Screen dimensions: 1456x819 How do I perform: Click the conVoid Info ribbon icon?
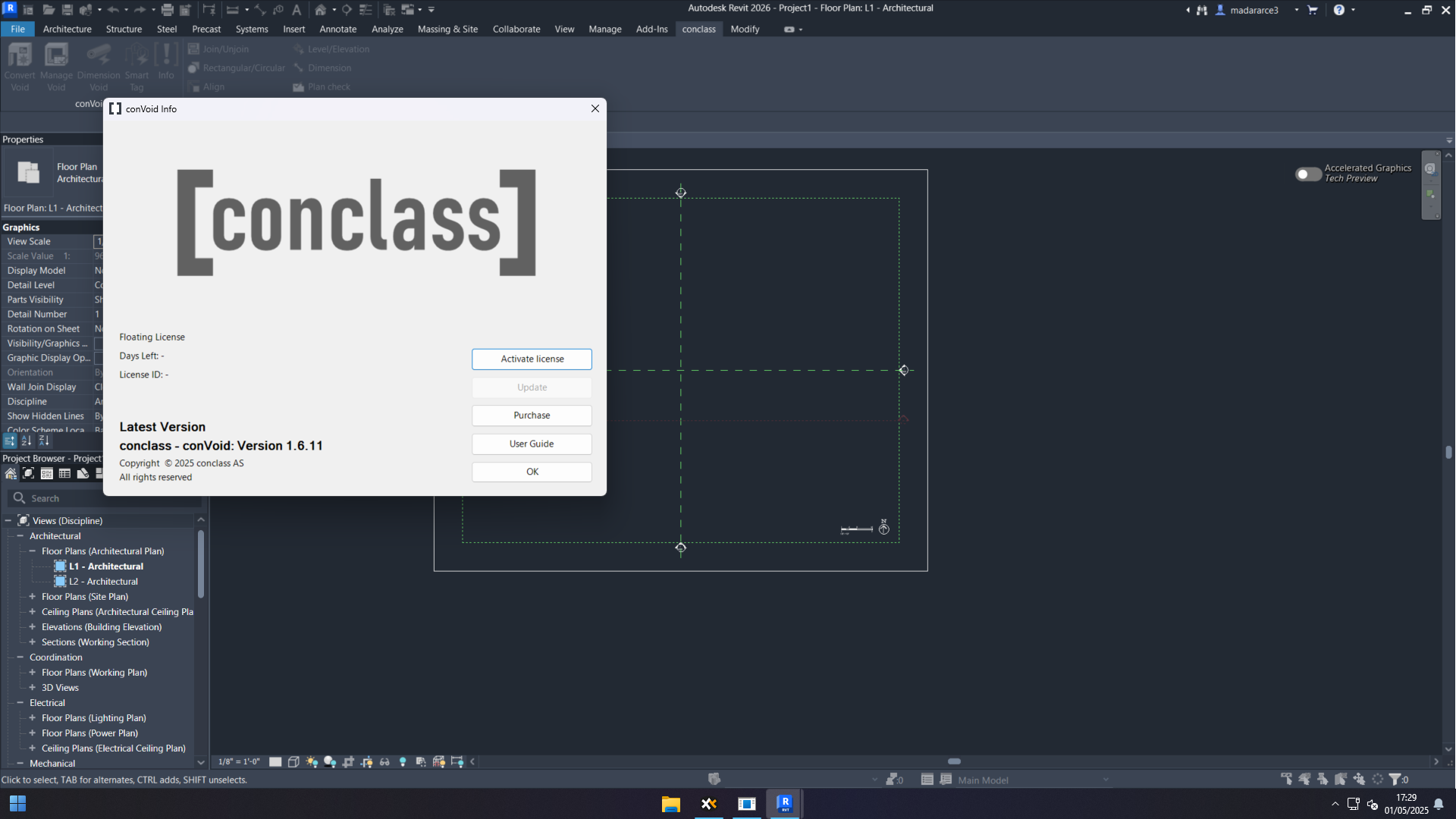[x=166, y=61]
